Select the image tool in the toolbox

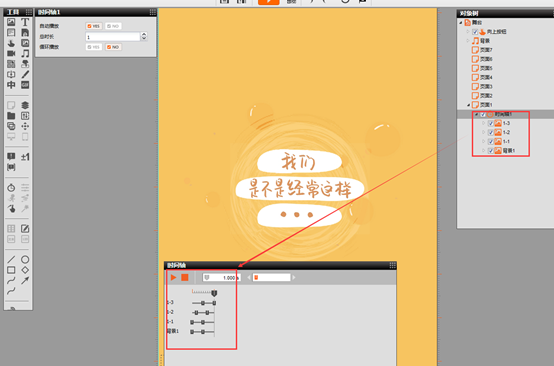pyautogui.click(x=11, y=22)
